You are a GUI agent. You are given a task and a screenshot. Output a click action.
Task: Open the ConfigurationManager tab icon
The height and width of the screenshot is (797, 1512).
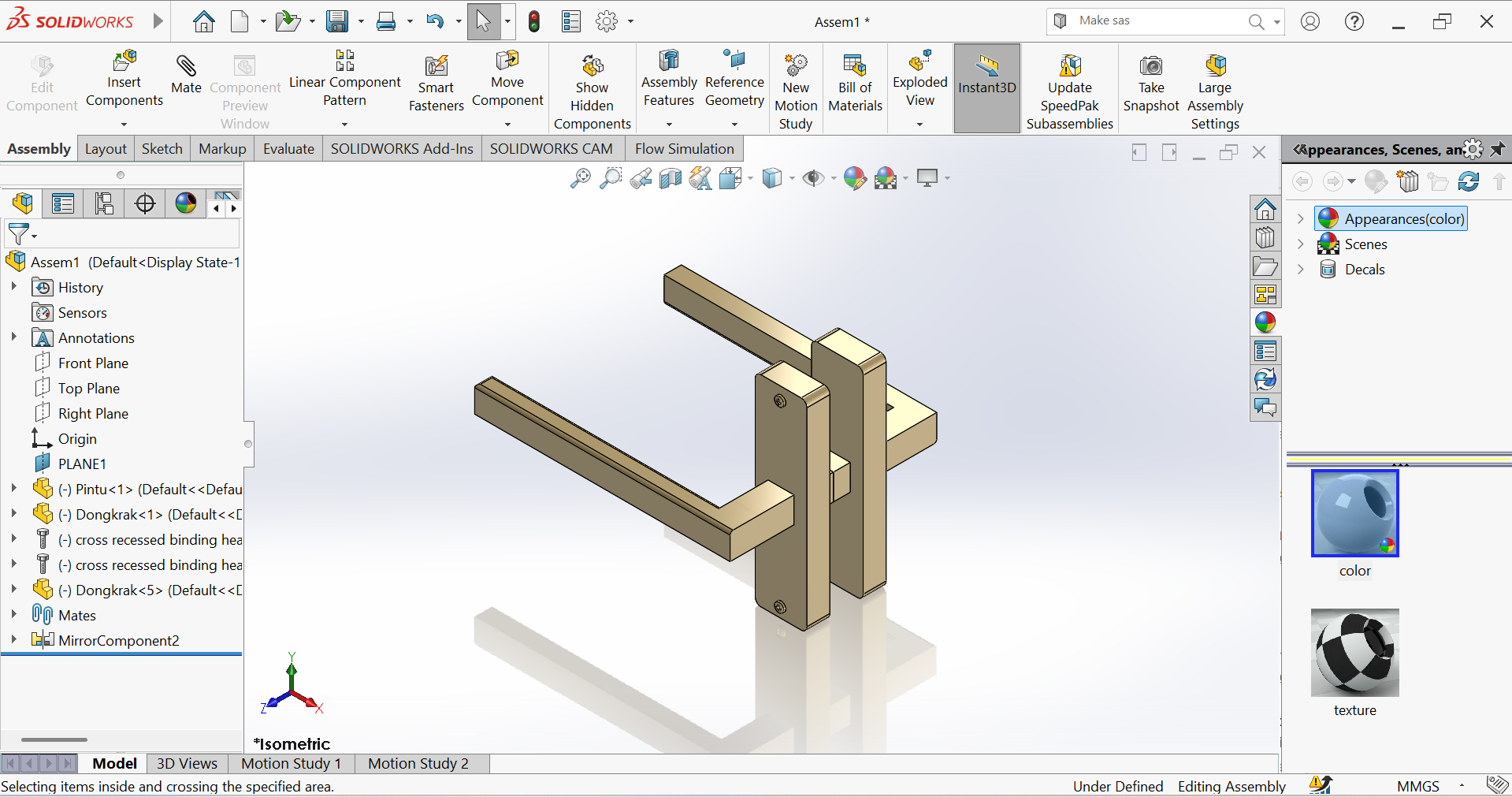tap(104, 203)
